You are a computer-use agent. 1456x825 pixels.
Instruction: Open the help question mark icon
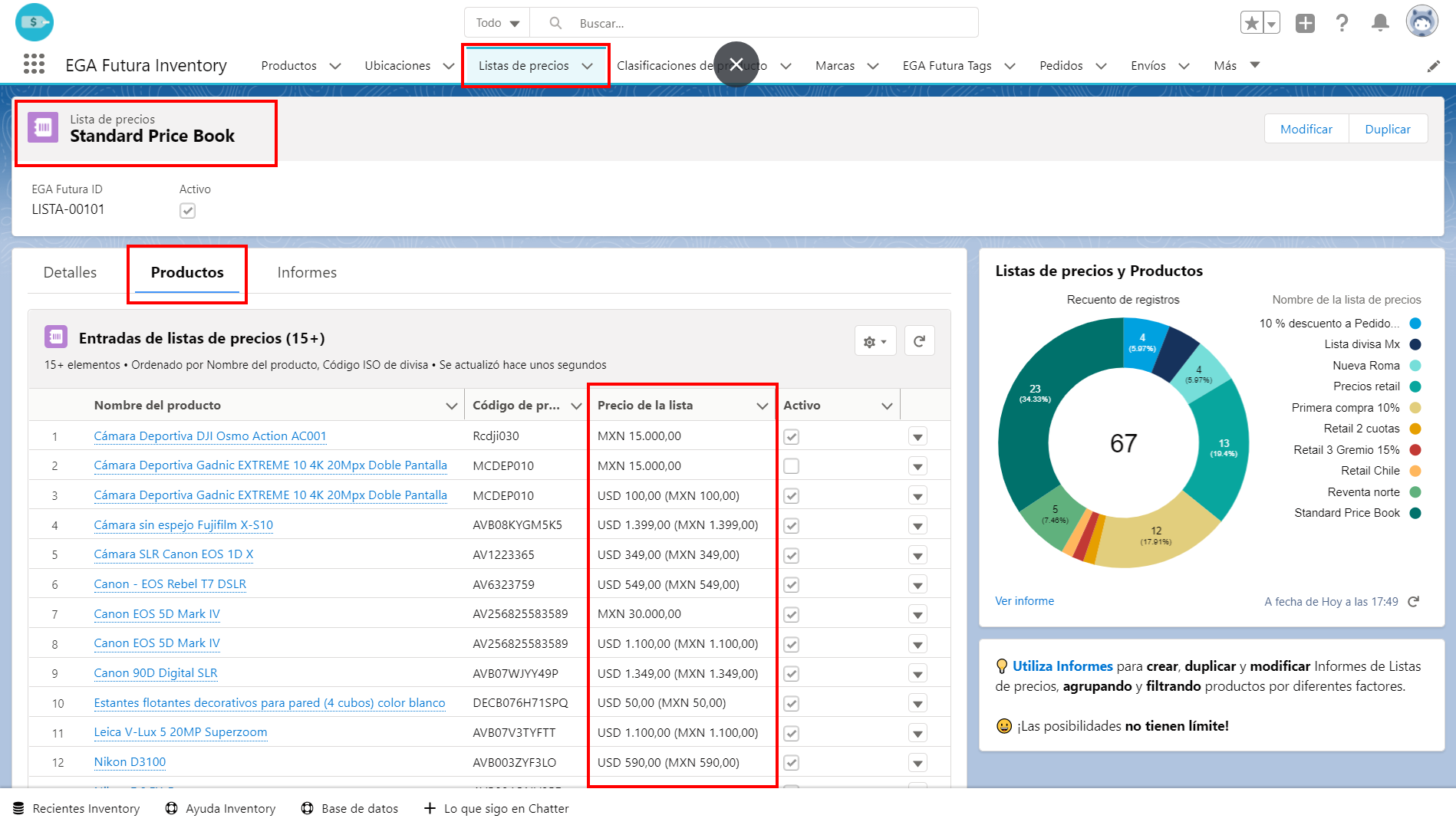1342,23
